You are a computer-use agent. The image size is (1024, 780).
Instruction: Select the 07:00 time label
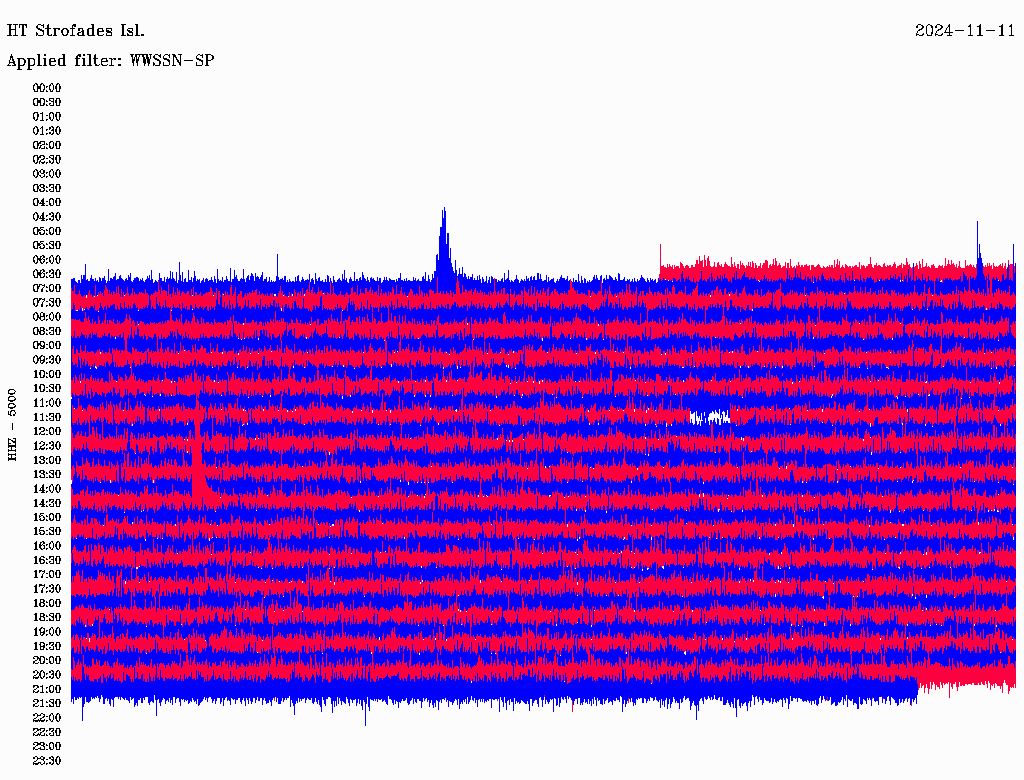point(47,288)
